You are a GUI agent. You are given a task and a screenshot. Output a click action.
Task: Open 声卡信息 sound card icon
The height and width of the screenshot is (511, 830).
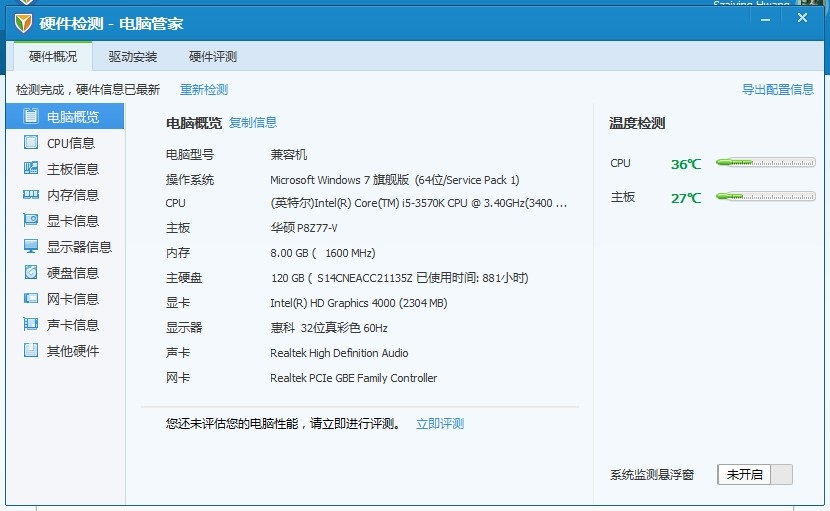(x=31, y=324)
